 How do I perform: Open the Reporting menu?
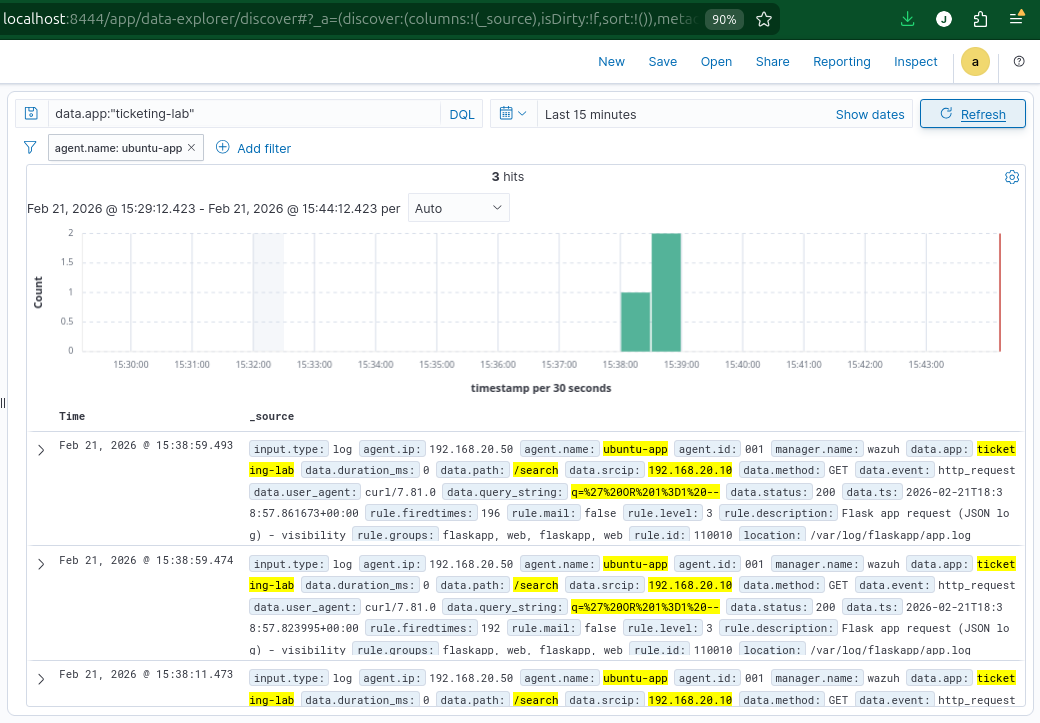coord(842,62)
